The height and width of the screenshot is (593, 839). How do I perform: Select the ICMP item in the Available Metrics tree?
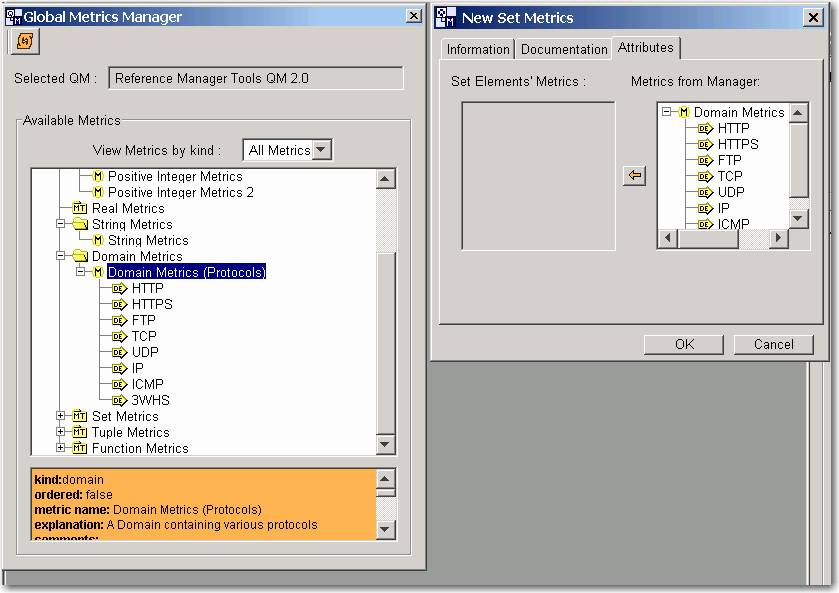pyautogui.click(x=147, y=384)
